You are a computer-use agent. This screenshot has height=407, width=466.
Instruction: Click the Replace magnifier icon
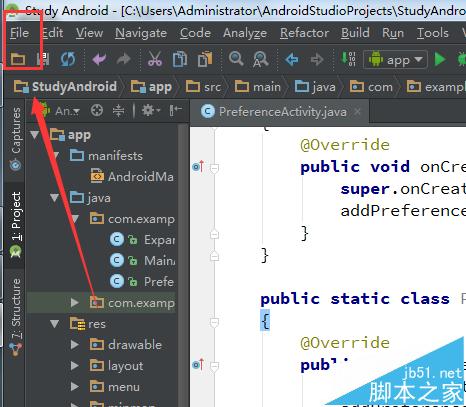point(261,59)
